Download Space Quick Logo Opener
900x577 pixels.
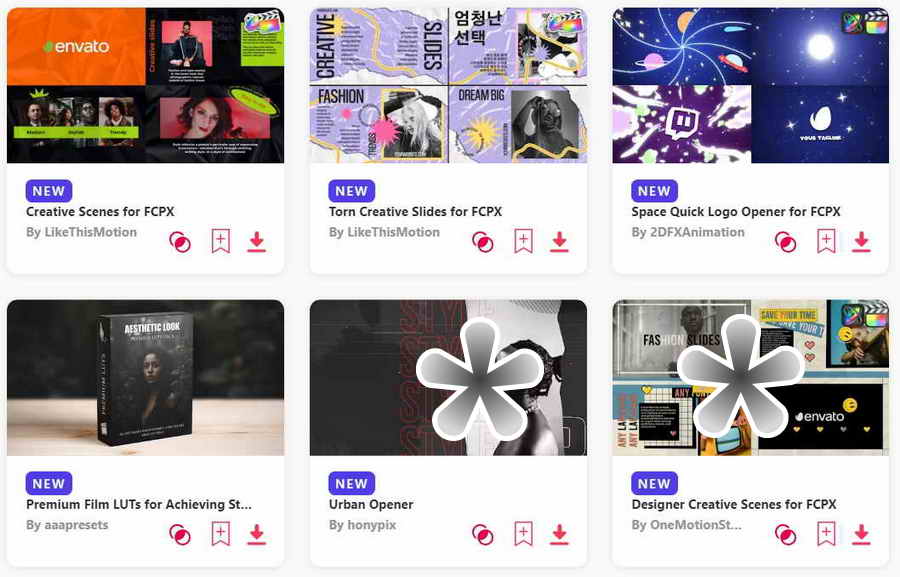[x=861, y=242]
